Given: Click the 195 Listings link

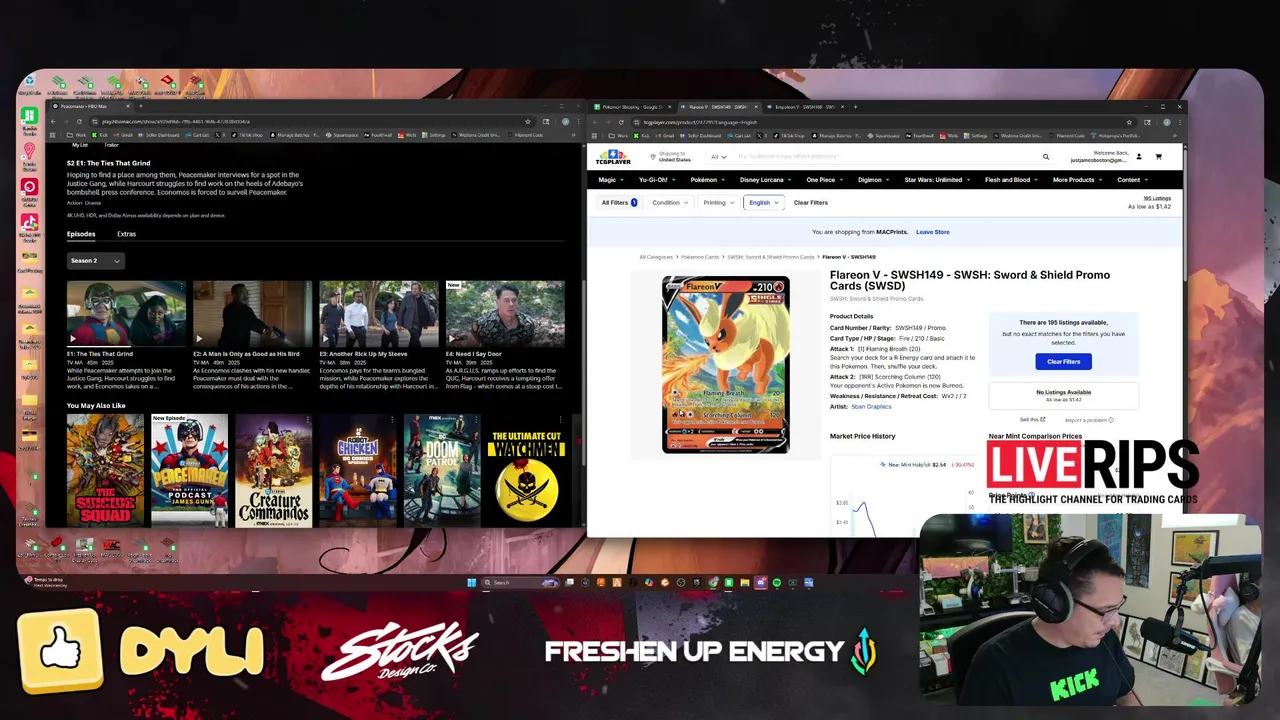Looking at the screenshot, I should pos(1157,198).
